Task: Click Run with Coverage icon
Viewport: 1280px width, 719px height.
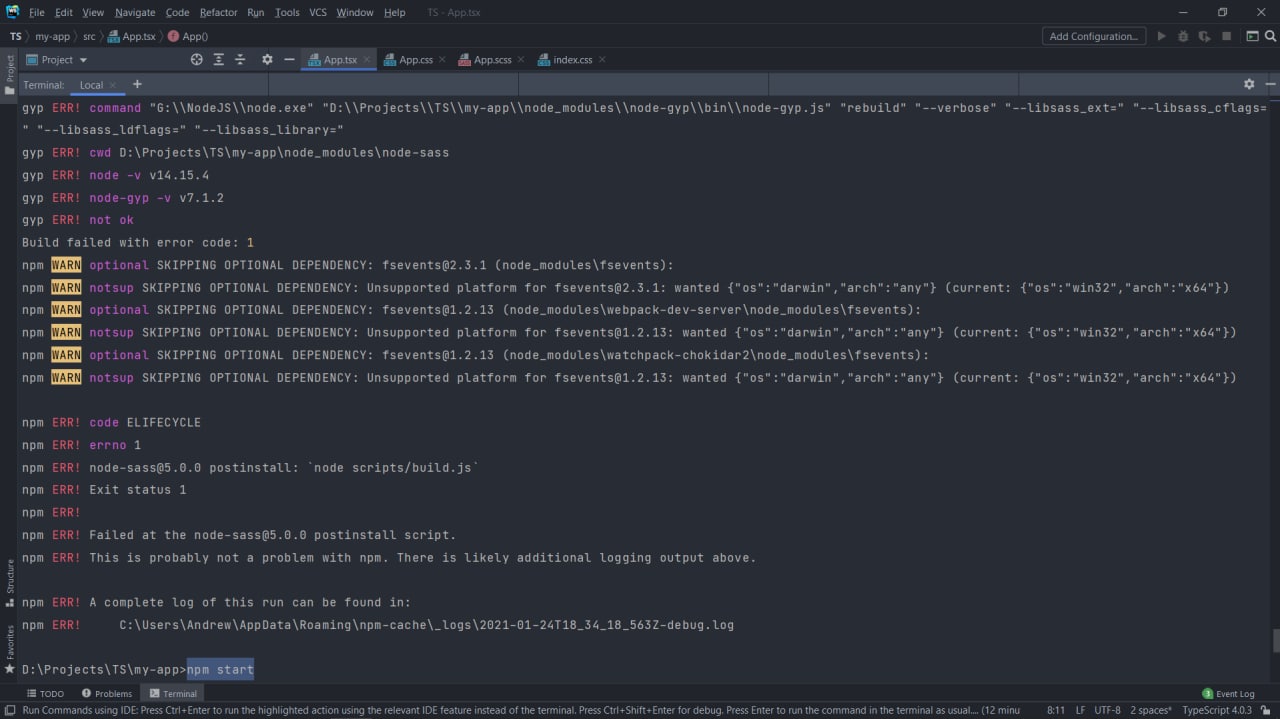Action: [x=1204, y=36]
